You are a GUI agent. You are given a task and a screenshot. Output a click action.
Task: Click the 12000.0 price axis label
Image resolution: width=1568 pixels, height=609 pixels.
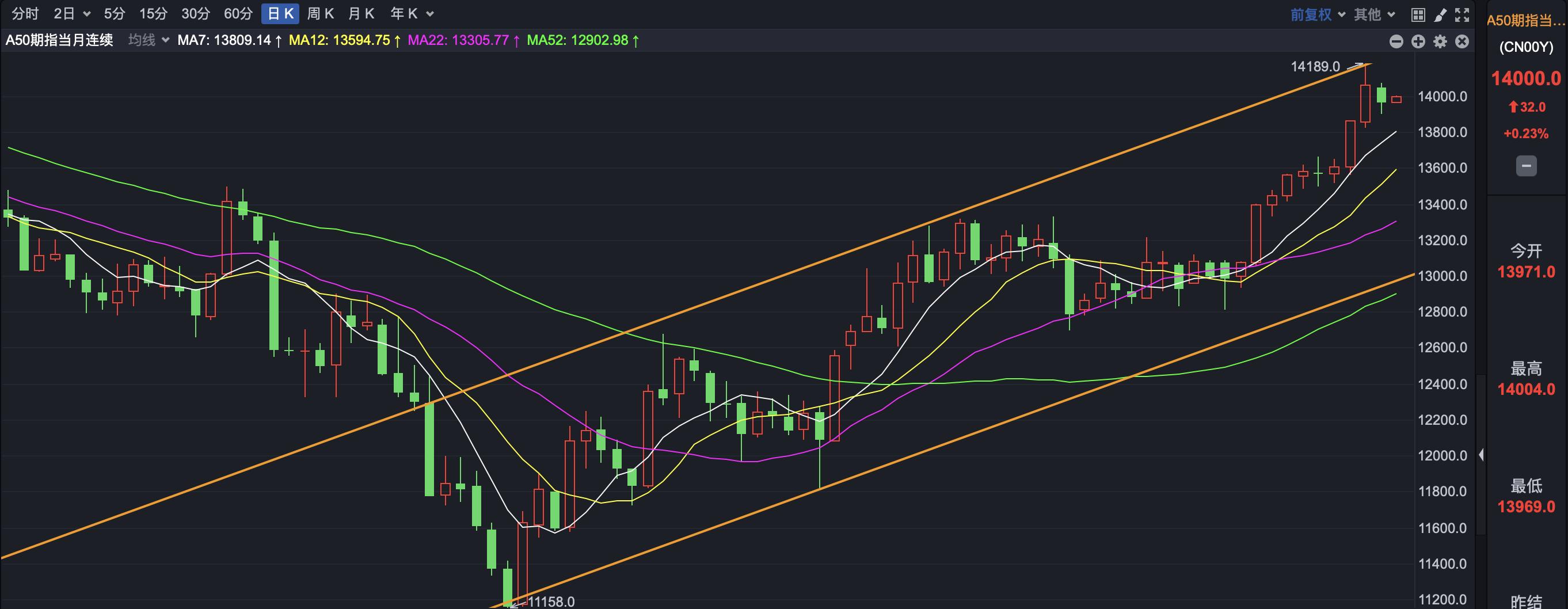click(x=1443, y=456)
